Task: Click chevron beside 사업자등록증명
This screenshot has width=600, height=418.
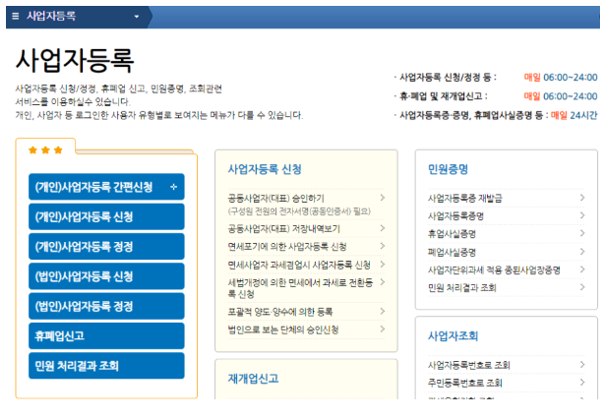Action: (x=582, y=216)
